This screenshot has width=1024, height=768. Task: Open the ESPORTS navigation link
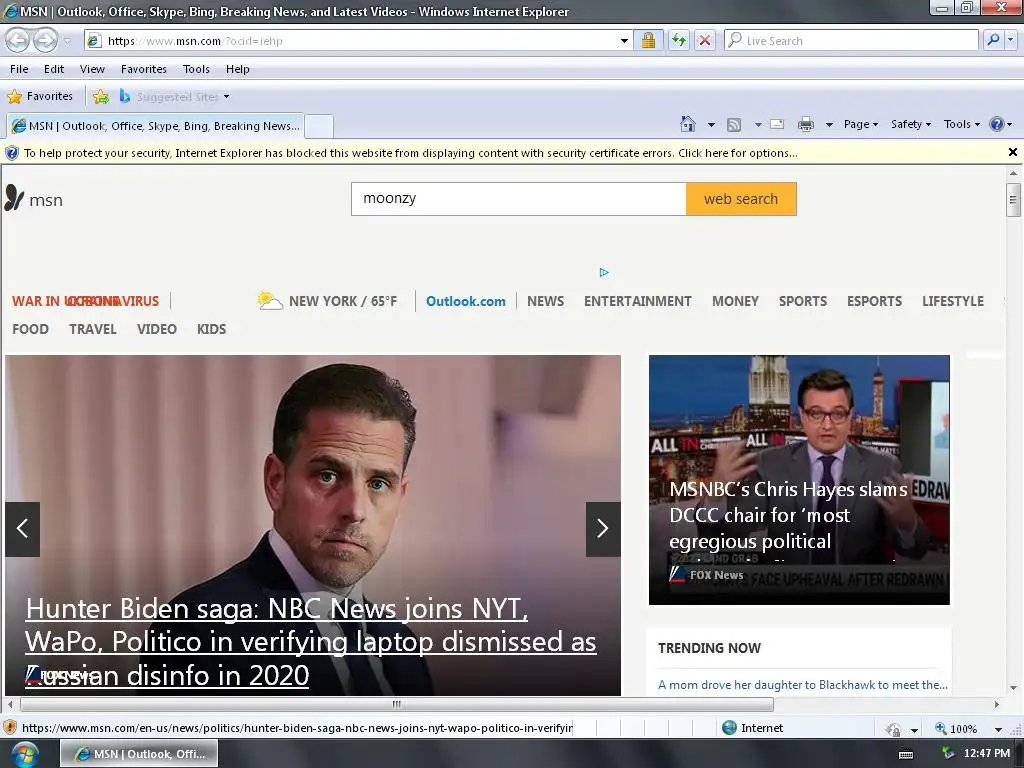874,301
